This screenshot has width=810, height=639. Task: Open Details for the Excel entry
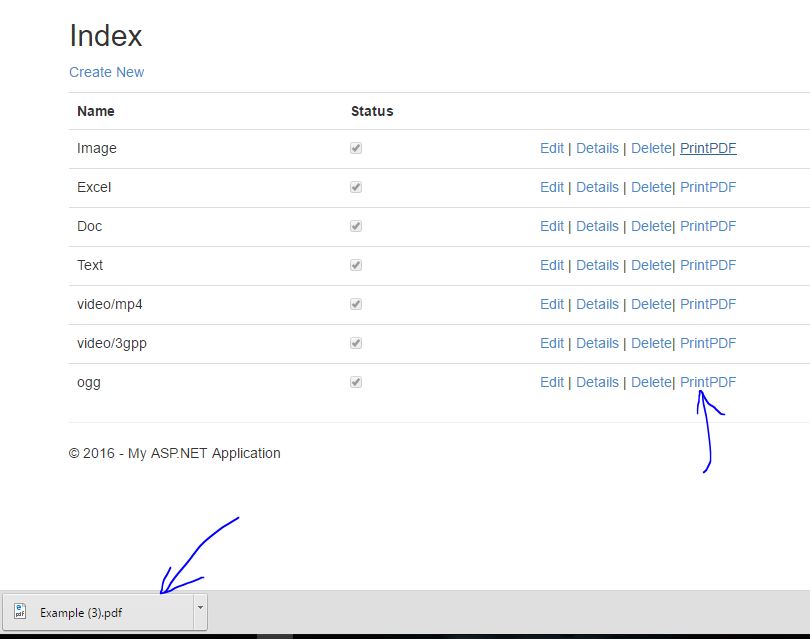coord(597,186)
